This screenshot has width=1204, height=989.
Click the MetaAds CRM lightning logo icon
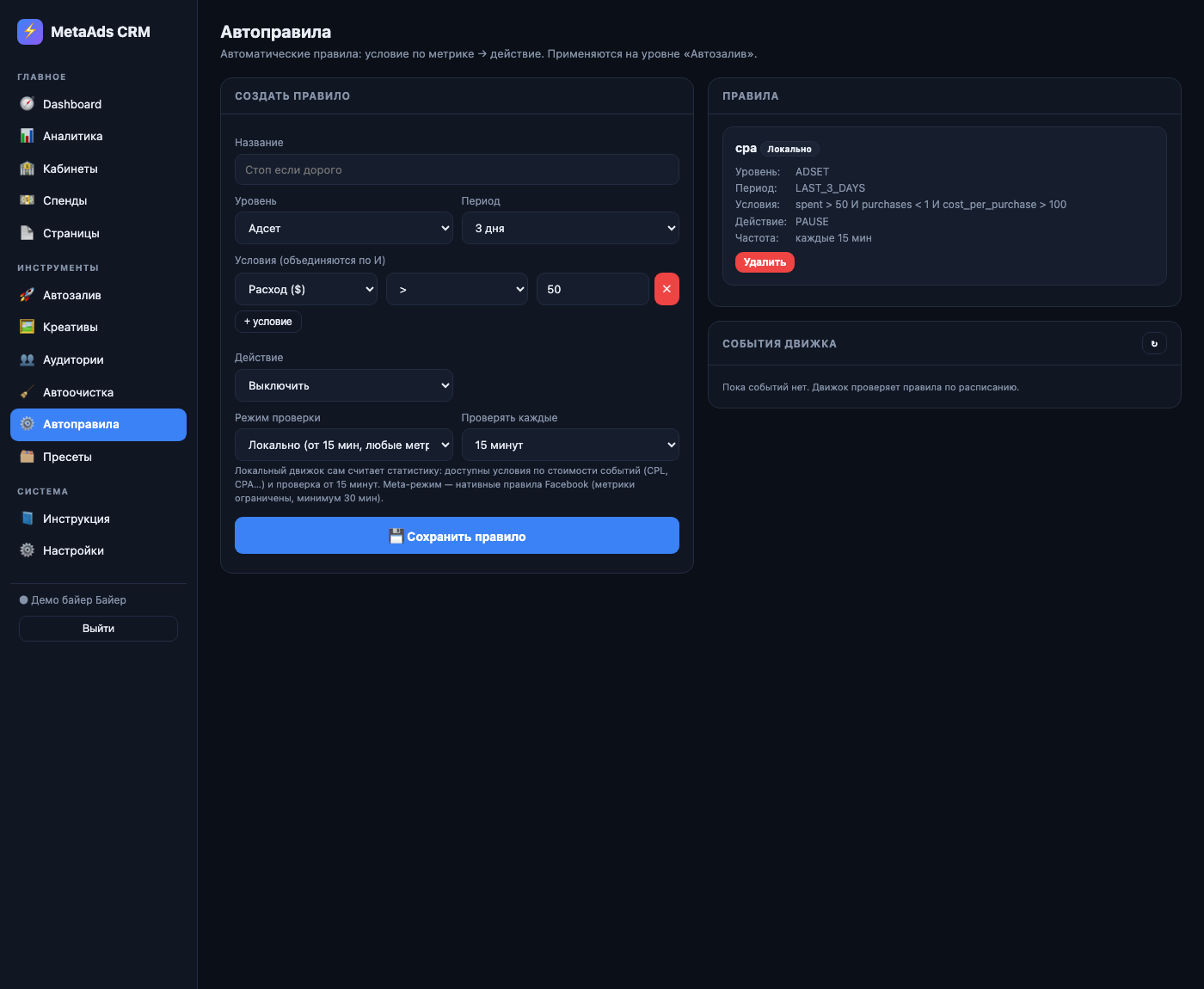pos(30,32)
